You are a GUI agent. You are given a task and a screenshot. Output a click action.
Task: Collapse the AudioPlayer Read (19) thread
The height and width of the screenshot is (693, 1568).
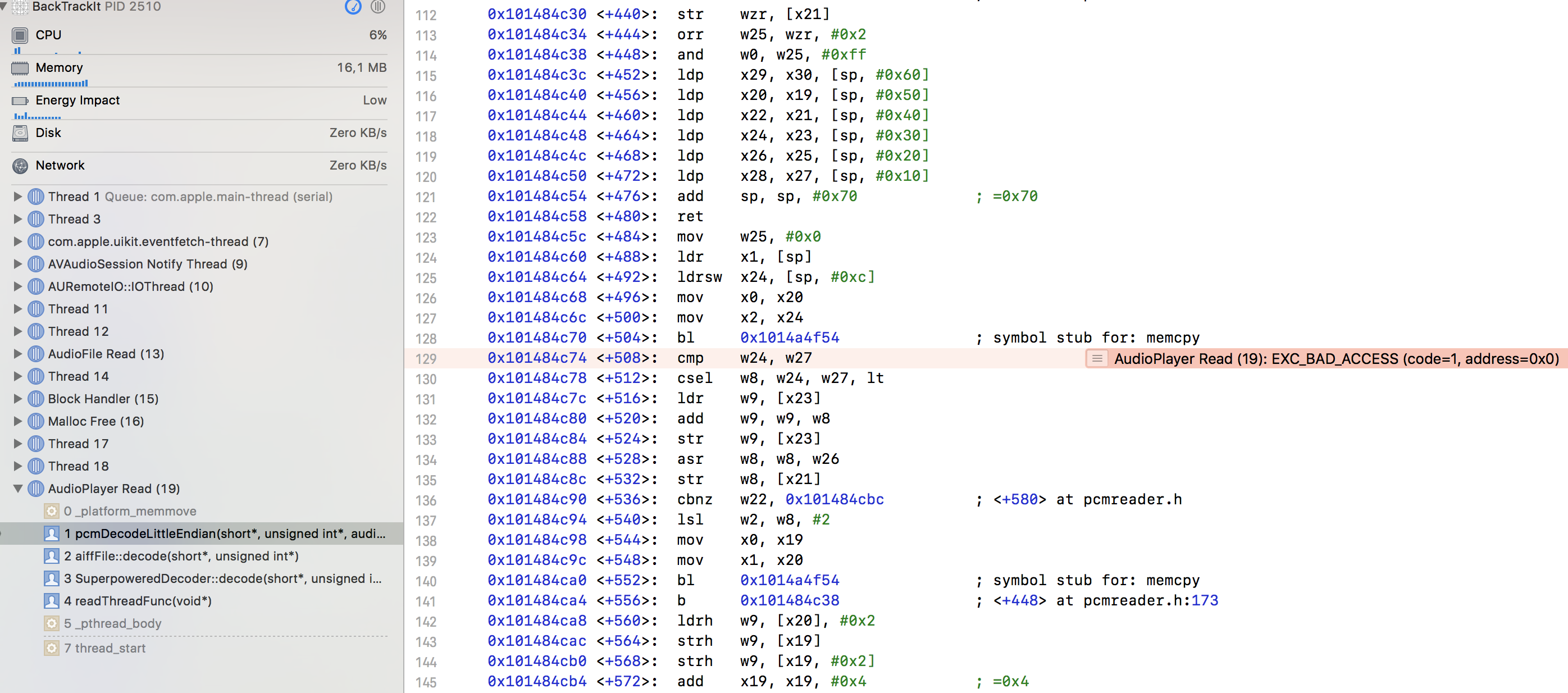pos(17,489)
